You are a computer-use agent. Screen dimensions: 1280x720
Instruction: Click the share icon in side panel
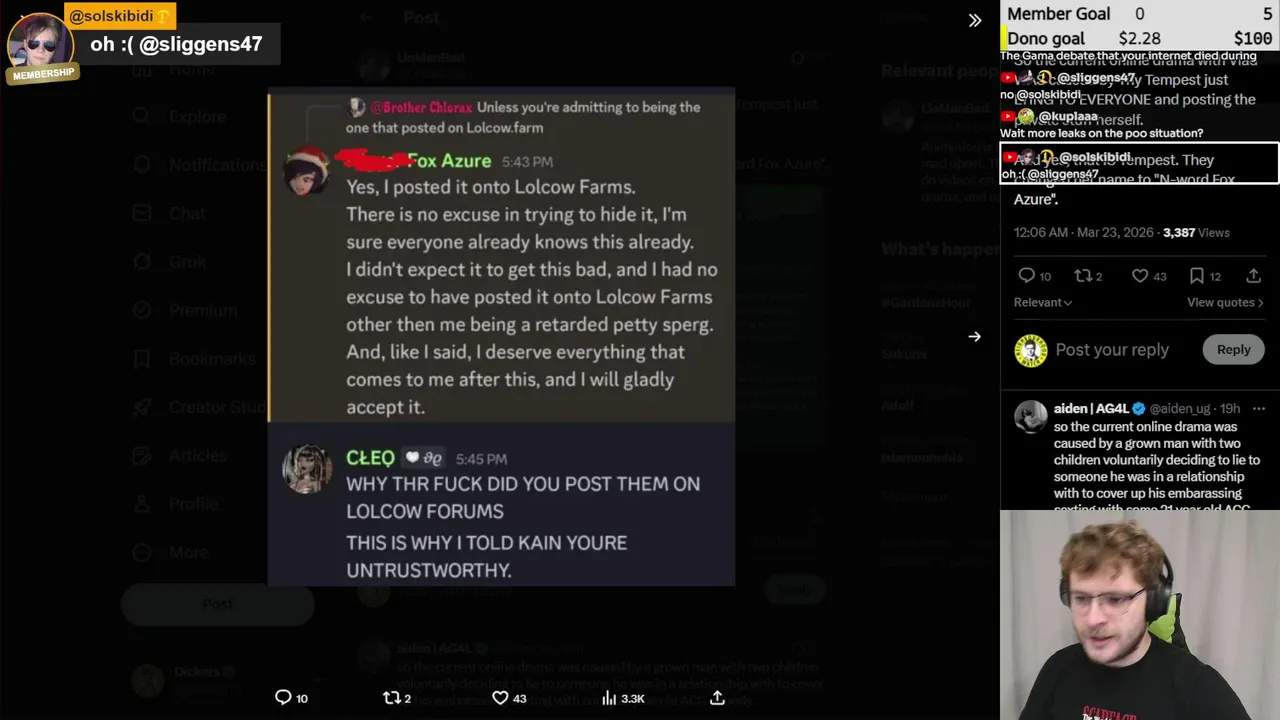[1253, 276]
